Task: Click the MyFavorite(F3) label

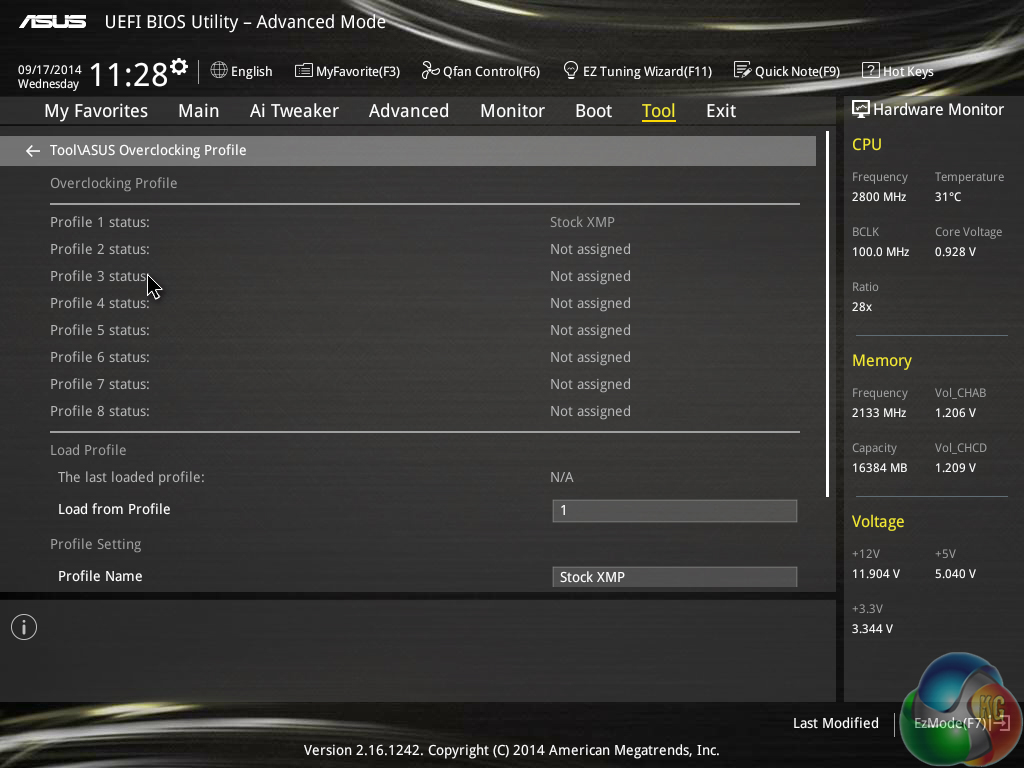Action: [x=358, y=71]
